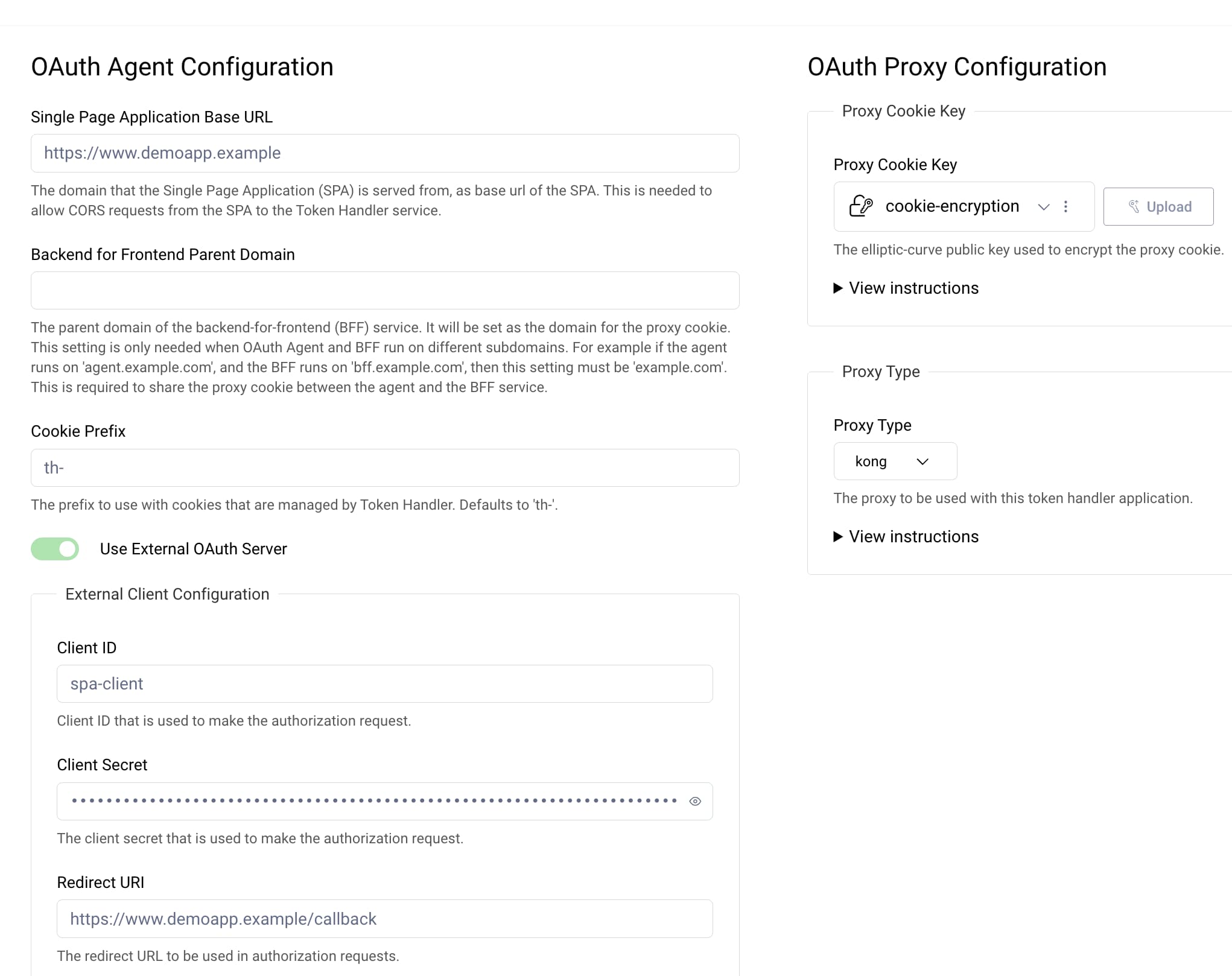The image size is (1232, 976).
Task: Reveal the Client Secret using the eye icon
Action: click(695, 801)
